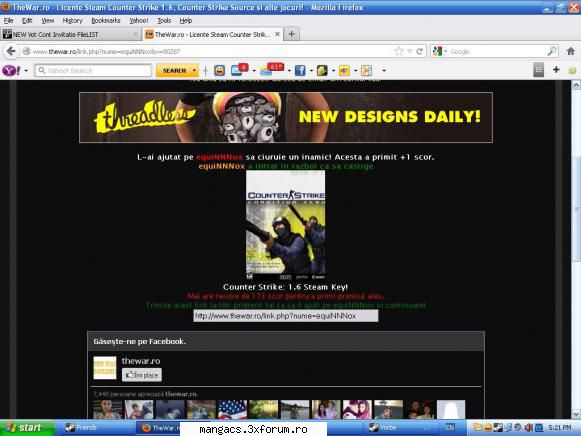Open the Edit menu
Image resolution: width=581 pixels, height=436 pixels.
[x=27, y=21]
